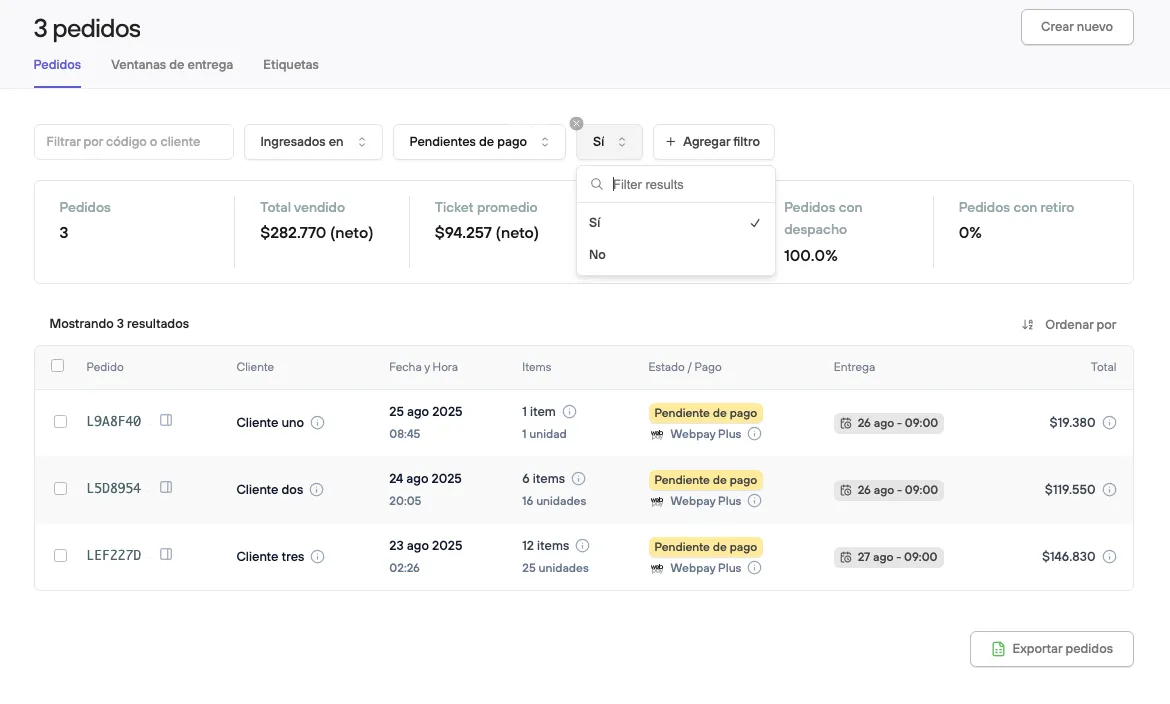This screenshot has height=704, width=1170.
Task: Click info icon next to $146.830 total
Action: (x=1110, y=557)
